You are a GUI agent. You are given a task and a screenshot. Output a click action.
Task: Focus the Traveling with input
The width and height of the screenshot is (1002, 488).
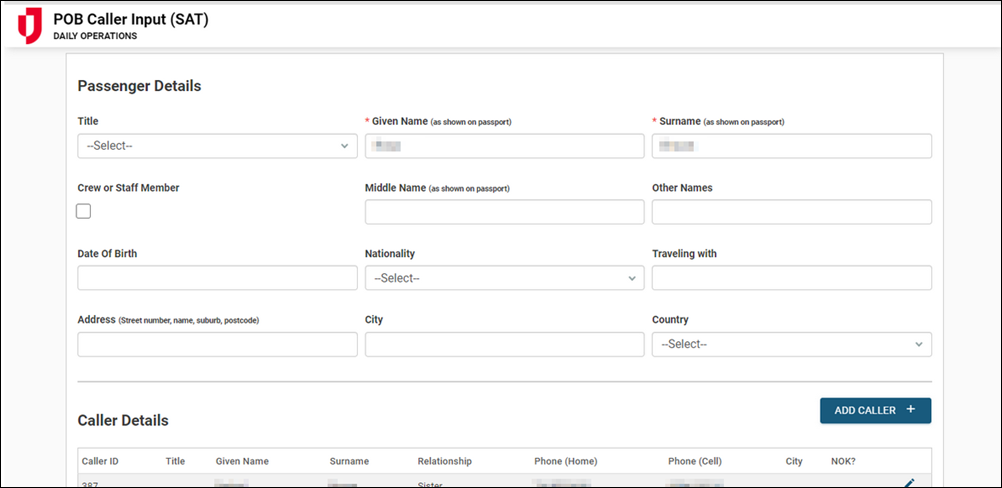[x=791, y=278]
